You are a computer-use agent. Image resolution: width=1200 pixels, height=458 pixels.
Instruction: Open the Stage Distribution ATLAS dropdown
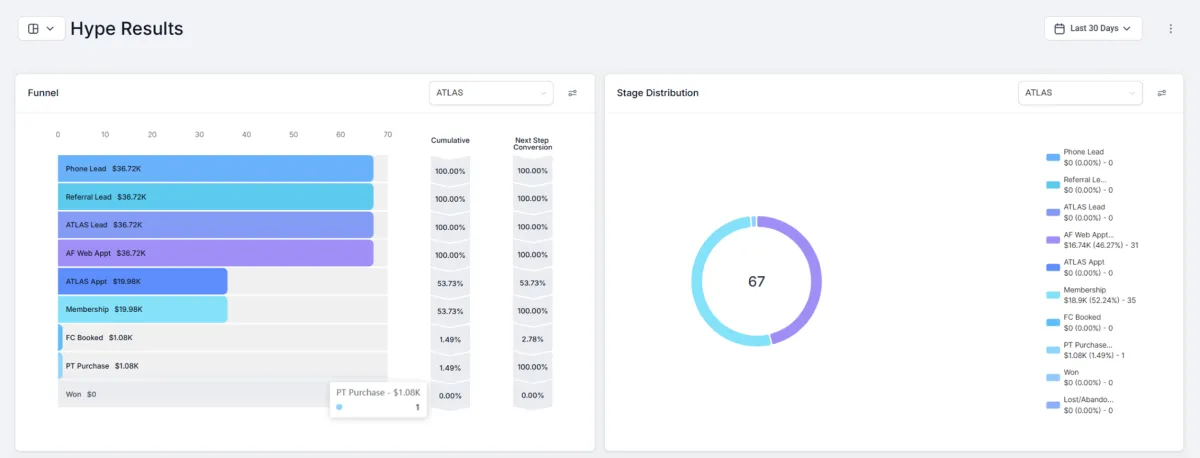pos(1080,93)
